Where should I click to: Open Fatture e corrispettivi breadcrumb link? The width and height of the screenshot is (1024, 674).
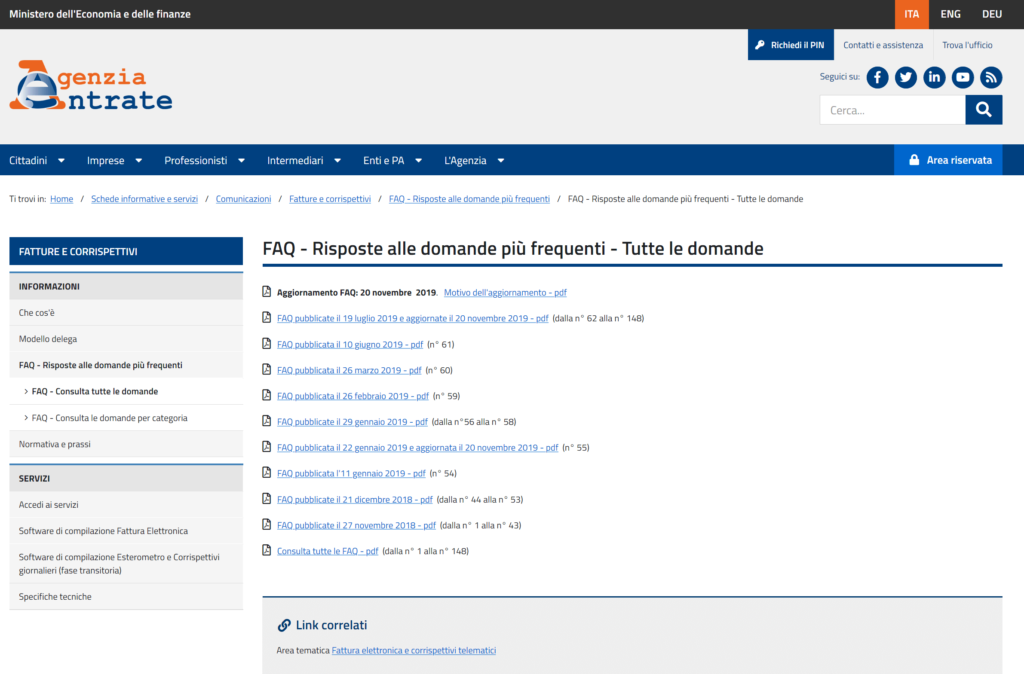[330, 199]
